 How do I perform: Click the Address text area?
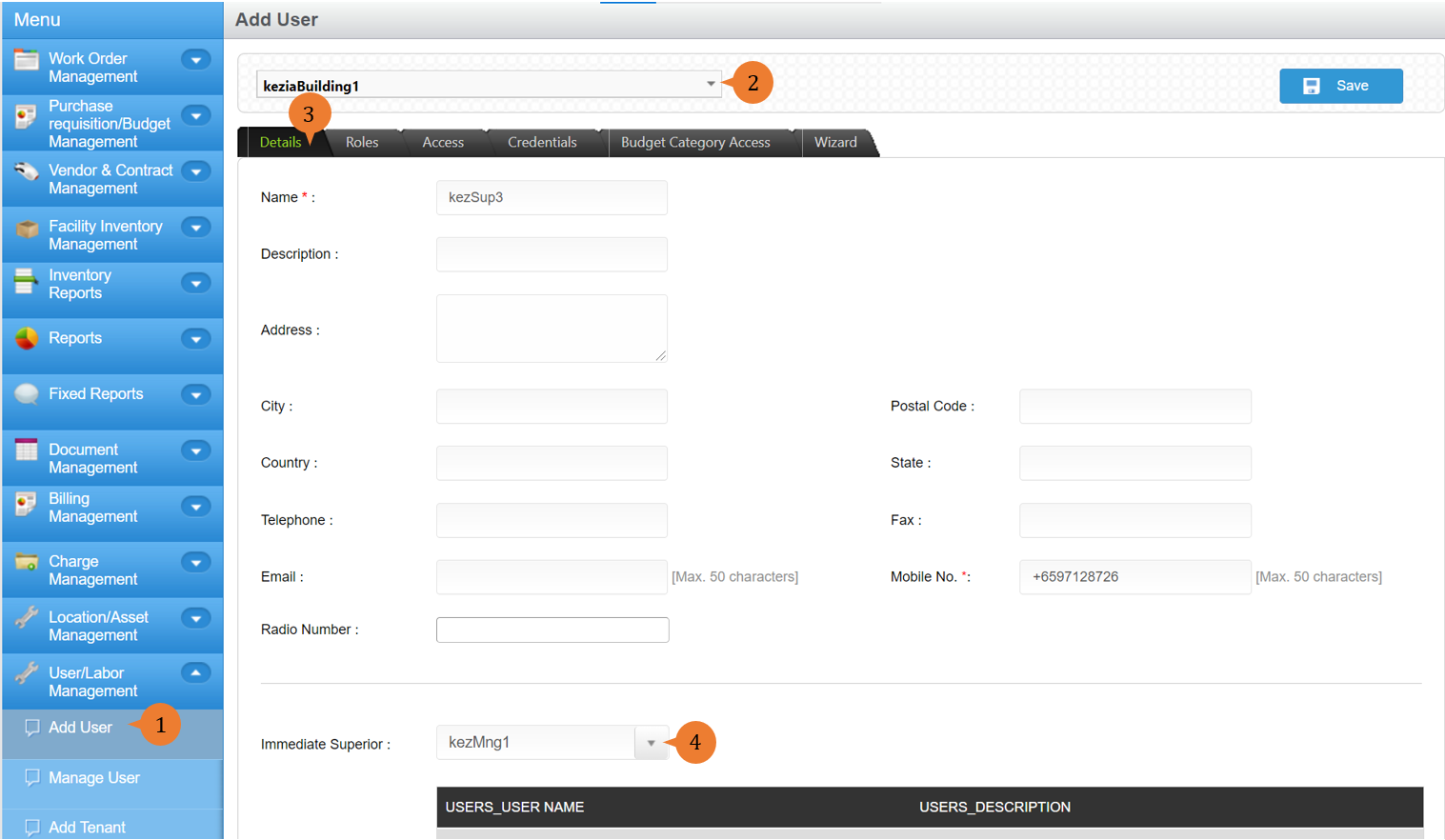click(x=552, y=329)
